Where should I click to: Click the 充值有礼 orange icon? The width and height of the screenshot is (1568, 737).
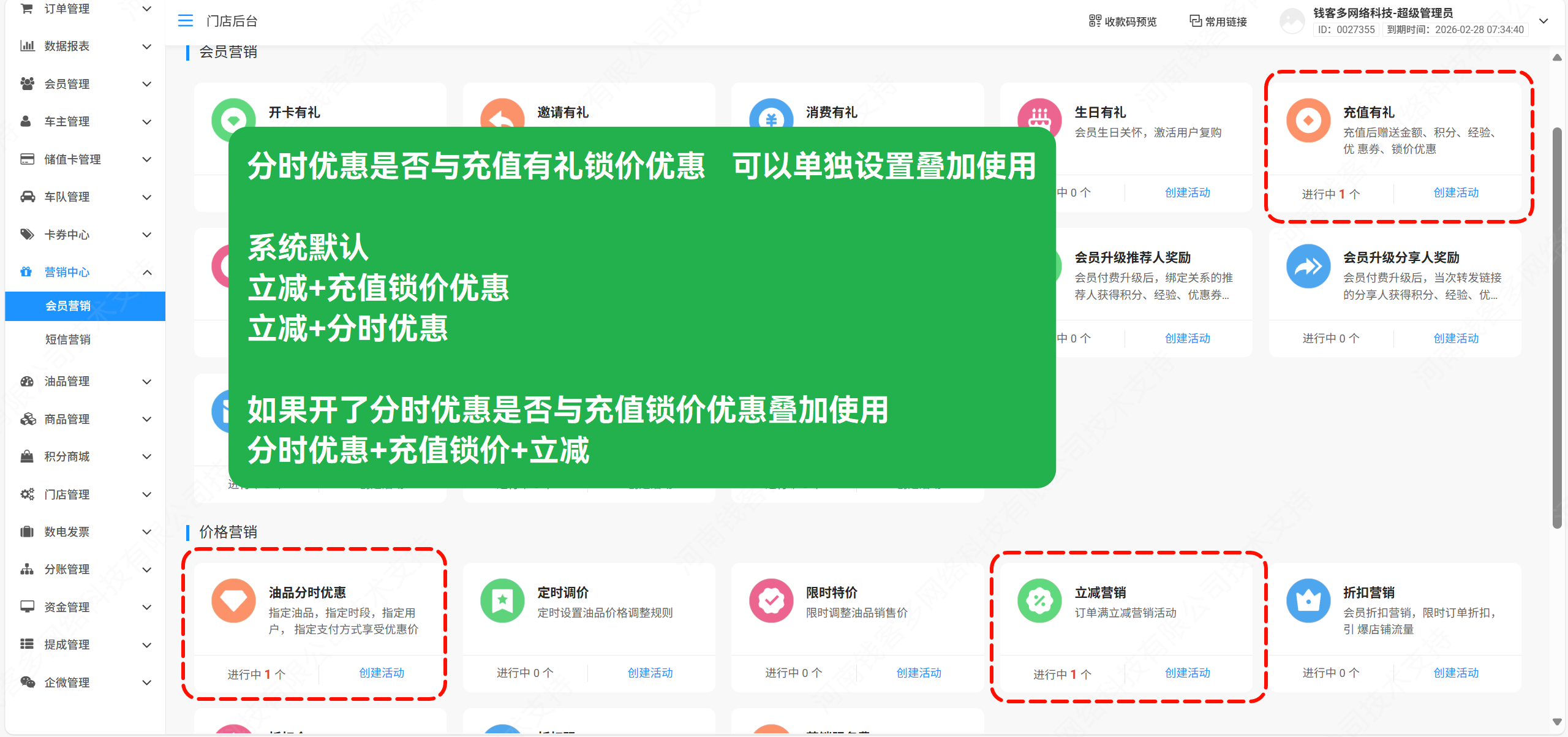1308,121
